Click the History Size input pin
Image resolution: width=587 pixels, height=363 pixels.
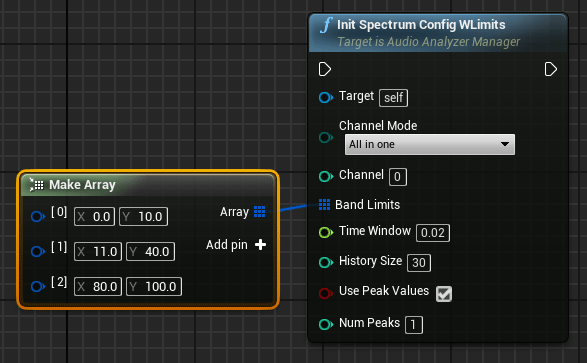pos(326,262)
